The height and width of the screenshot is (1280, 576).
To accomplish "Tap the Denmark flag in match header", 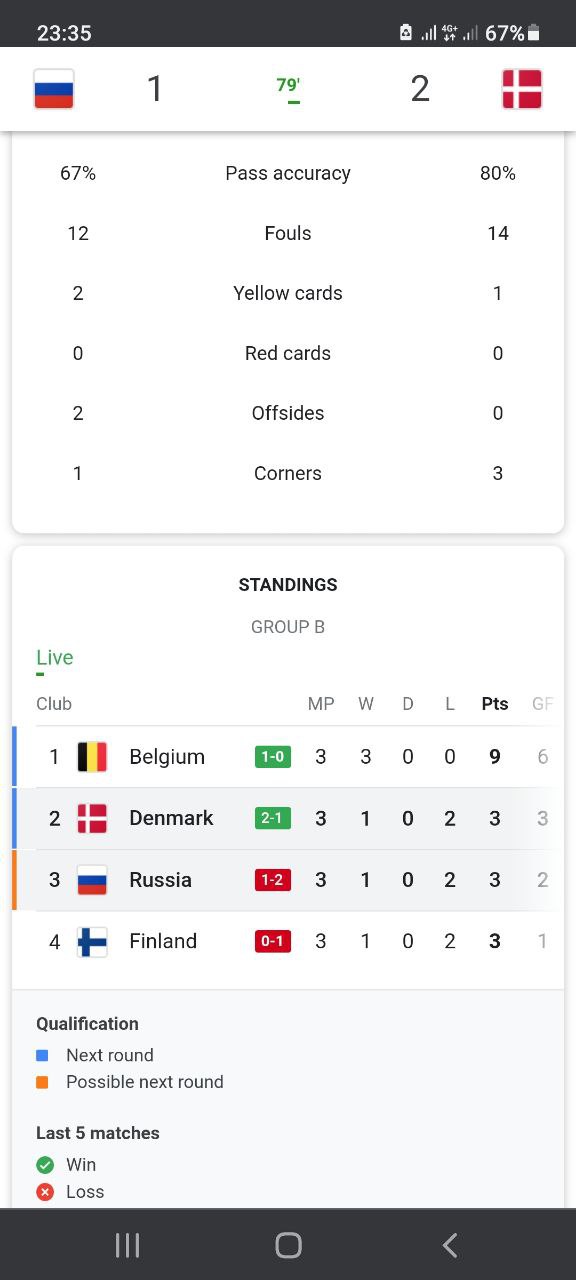I will (522, 89).
